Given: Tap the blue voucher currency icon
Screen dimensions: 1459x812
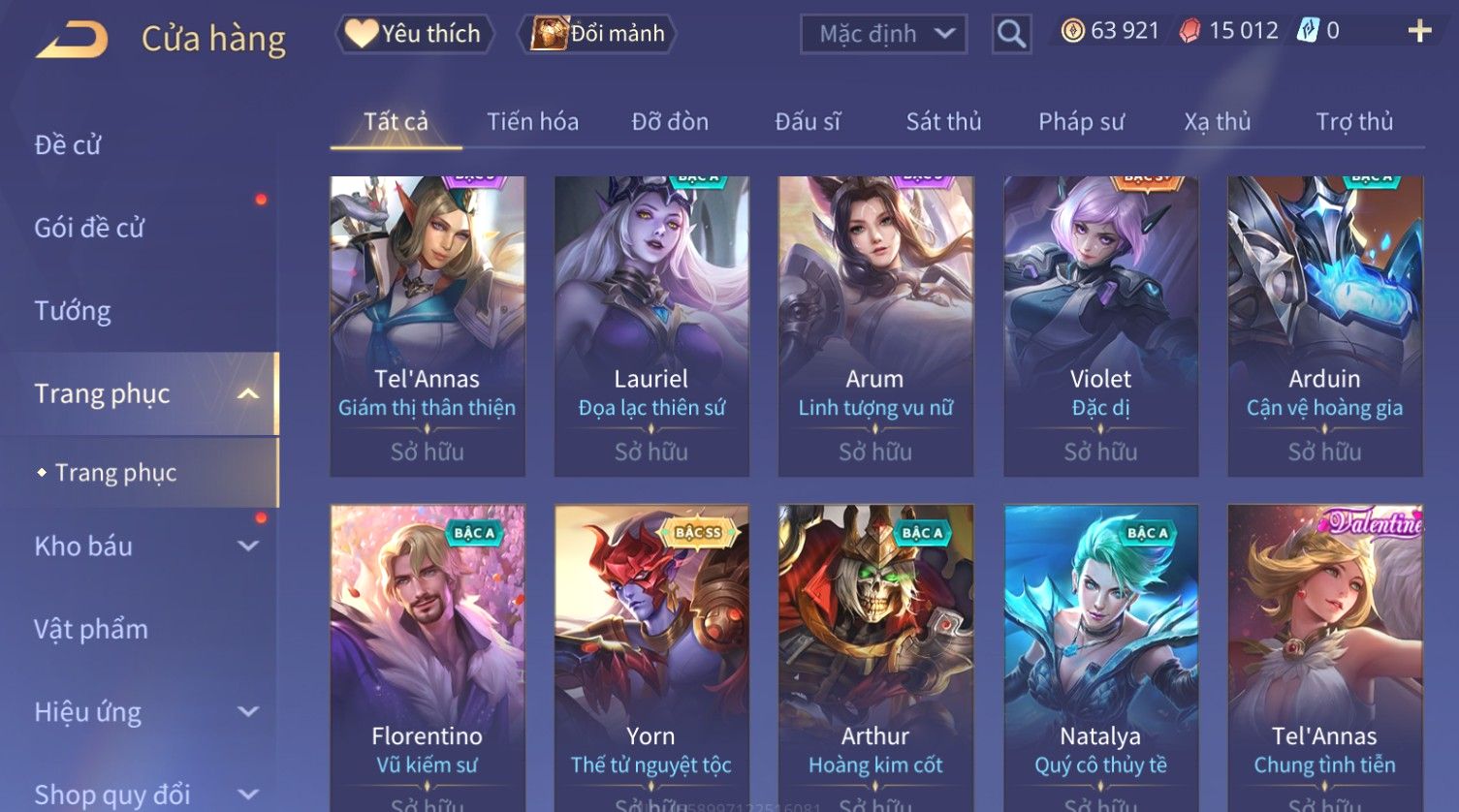Looking at the screenshot, I should (1308, 31).
